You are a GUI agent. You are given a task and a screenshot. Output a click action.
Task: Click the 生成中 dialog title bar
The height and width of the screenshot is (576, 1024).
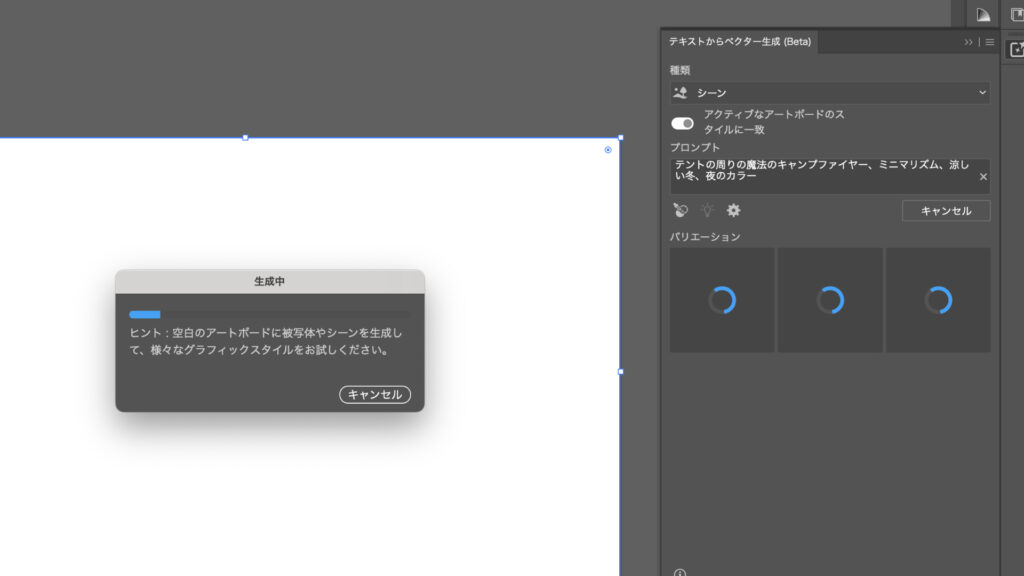coord(268,278)
